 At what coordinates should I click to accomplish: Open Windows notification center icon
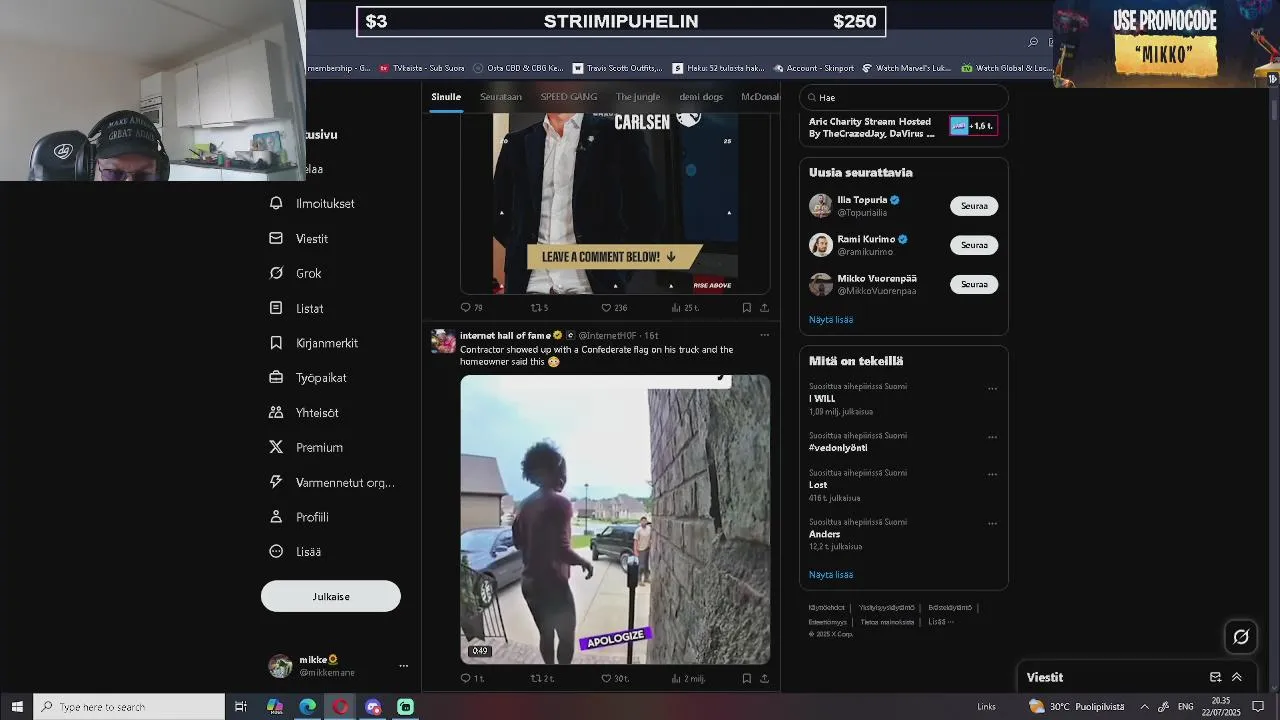pyautogui.click(x=1257, y=707)
